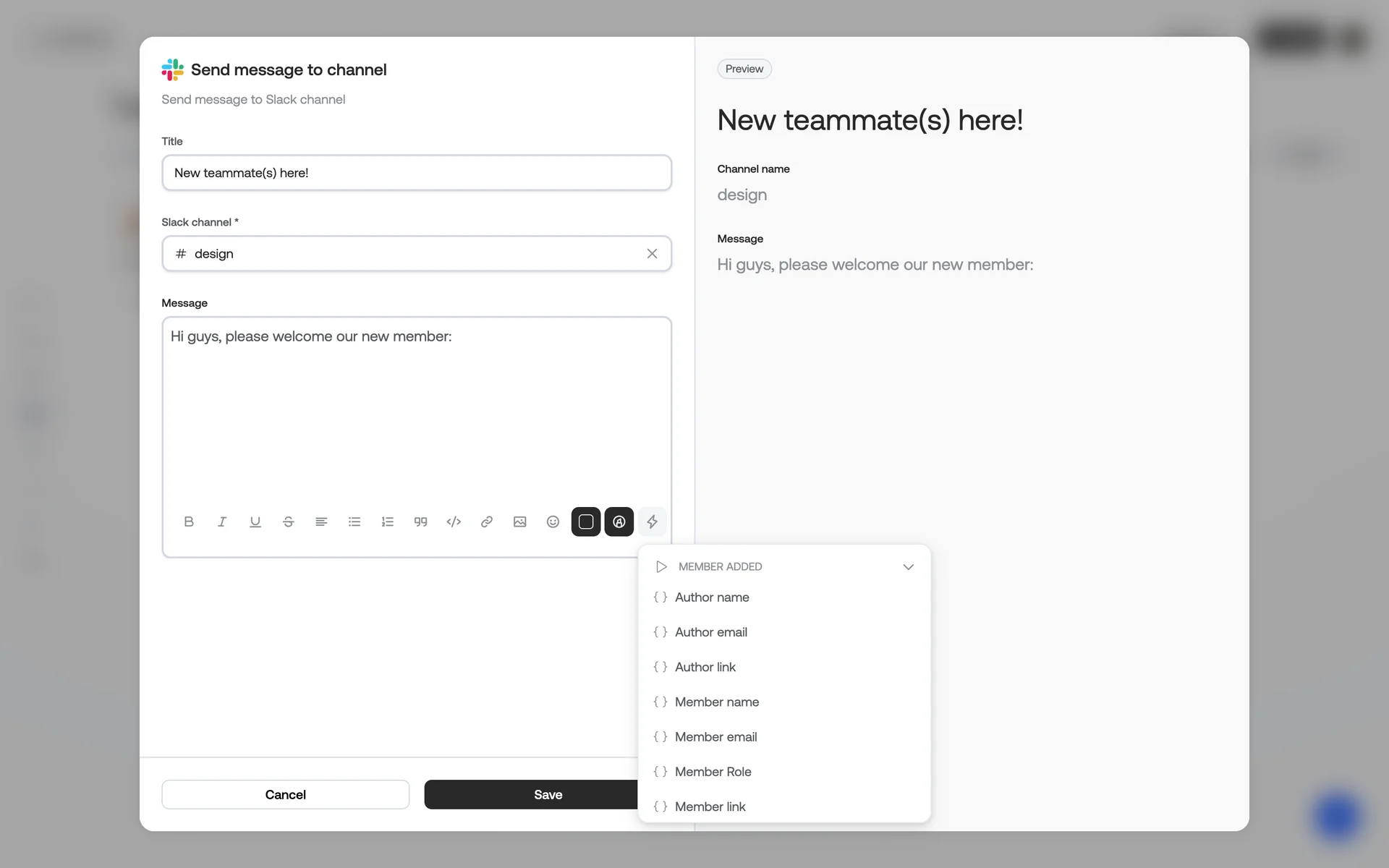This screenshot has width=1389, height=868.
Task: Click the text alignment icon
Action: (321, 522)
